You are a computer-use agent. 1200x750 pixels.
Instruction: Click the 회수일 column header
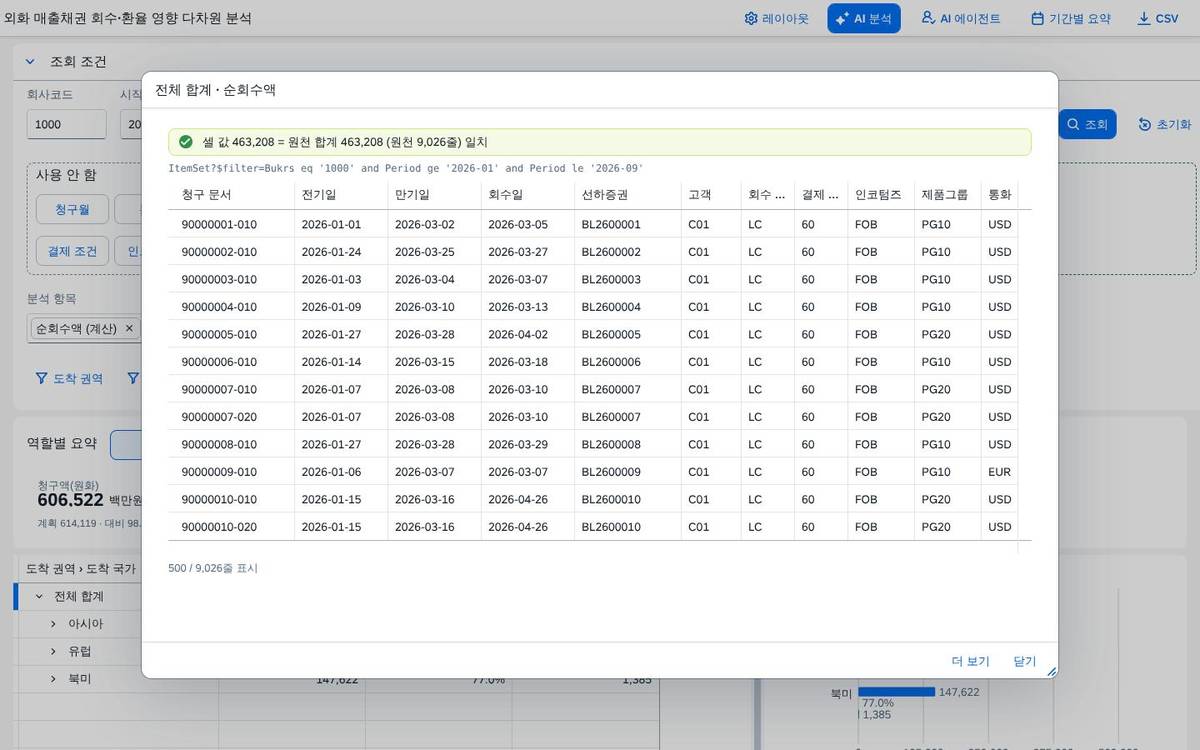tap(528, 195)
